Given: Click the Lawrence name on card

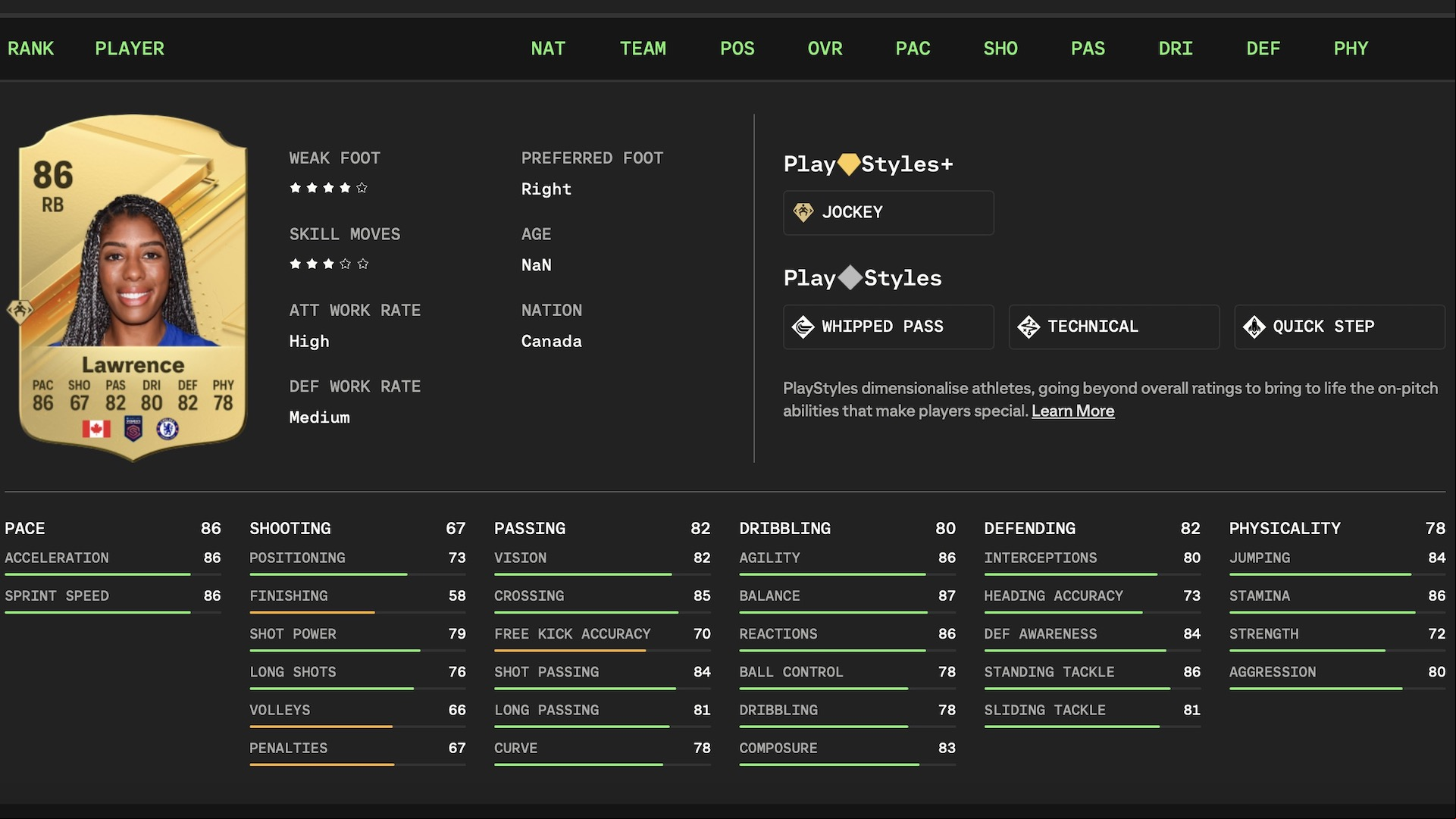Looking at the screenshot, I should click(x=133, y=365).
